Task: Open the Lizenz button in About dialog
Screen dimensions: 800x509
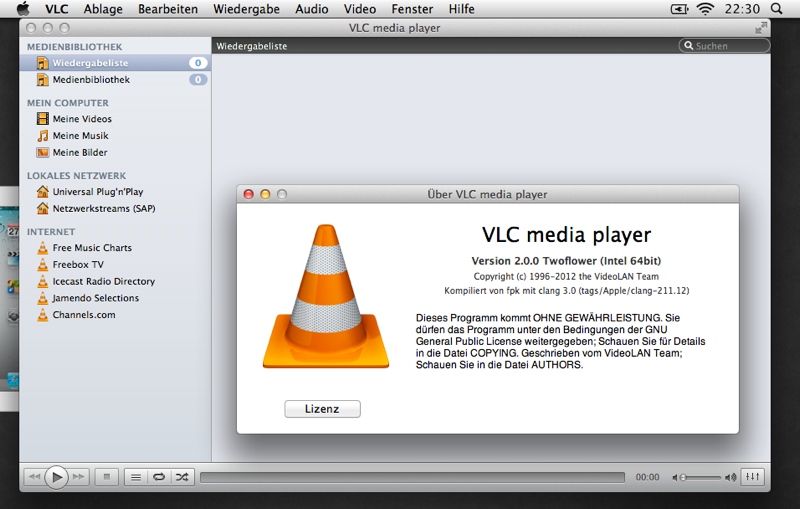Action: pyautogui.click(x=322, y=409)
